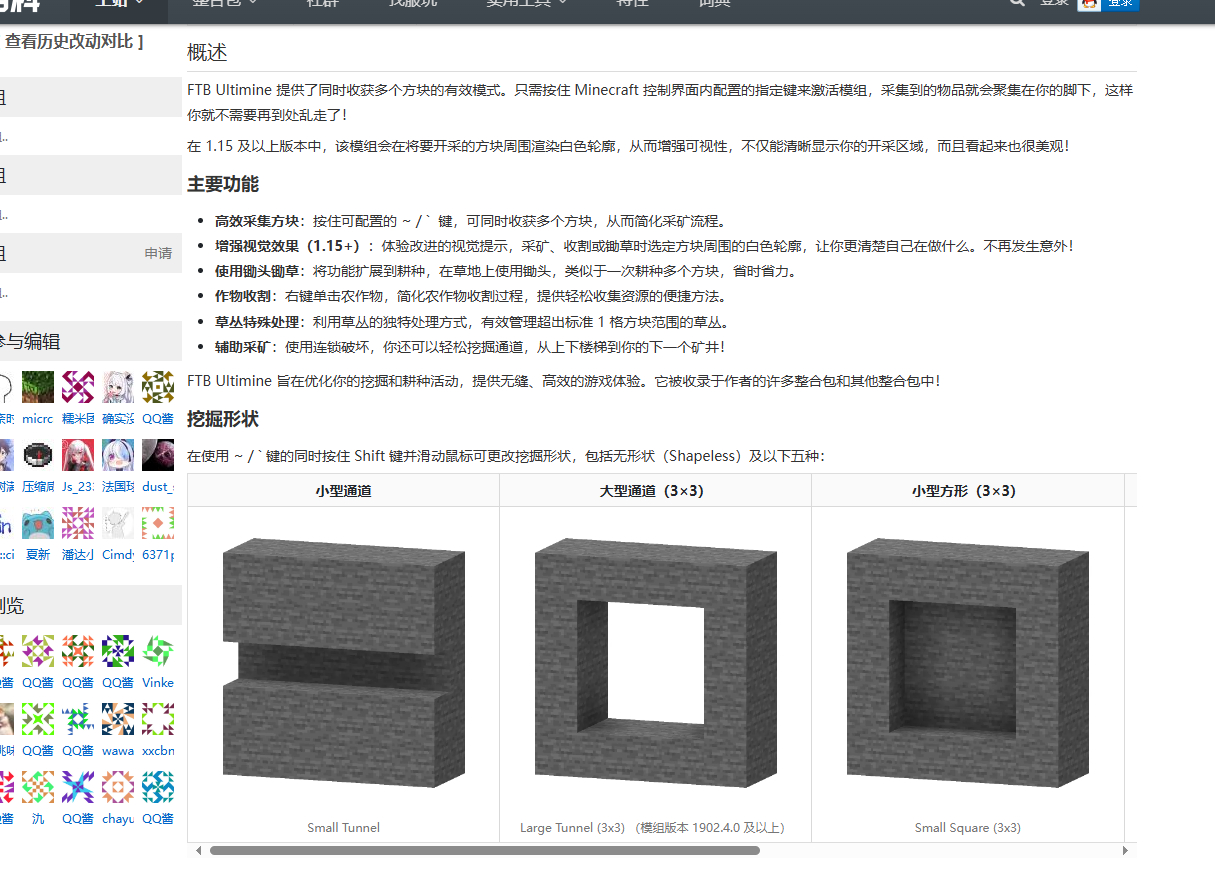The image size is (1215, 882).
Task: Click the 高效采集方块 bullet text
Action: click(471, 221)
